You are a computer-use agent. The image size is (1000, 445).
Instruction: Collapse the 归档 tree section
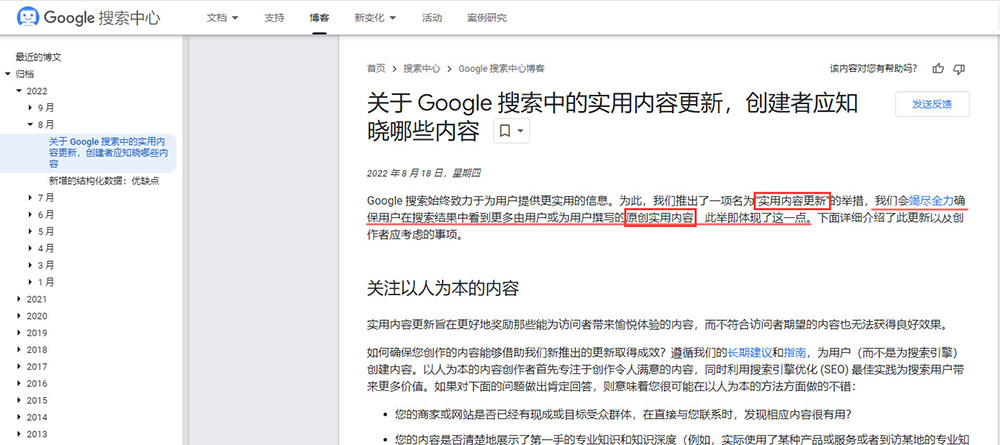coord(8,74)
